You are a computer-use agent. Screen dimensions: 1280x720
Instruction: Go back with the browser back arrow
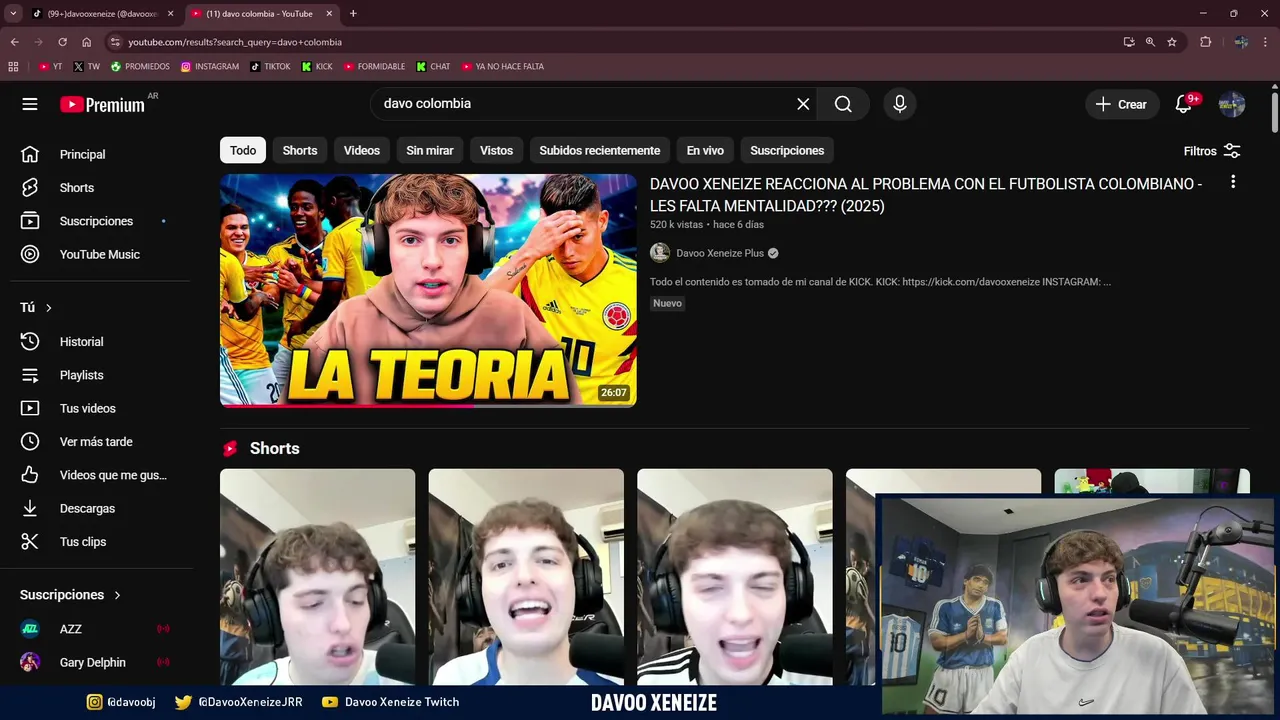click(x=14, y=42)
